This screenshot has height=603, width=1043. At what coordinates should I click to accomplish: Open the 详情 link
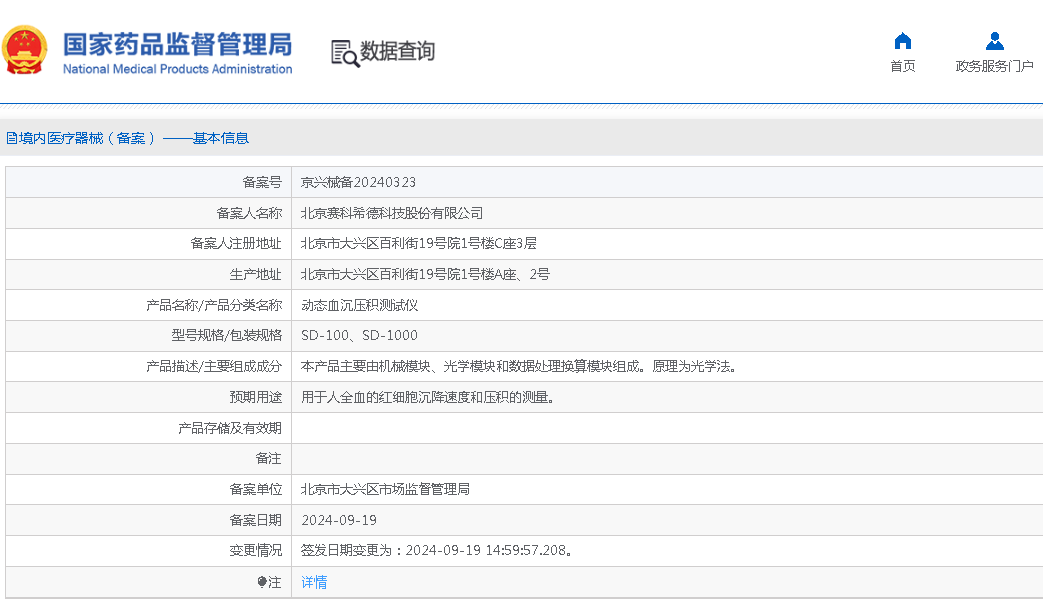pos(314,582)
